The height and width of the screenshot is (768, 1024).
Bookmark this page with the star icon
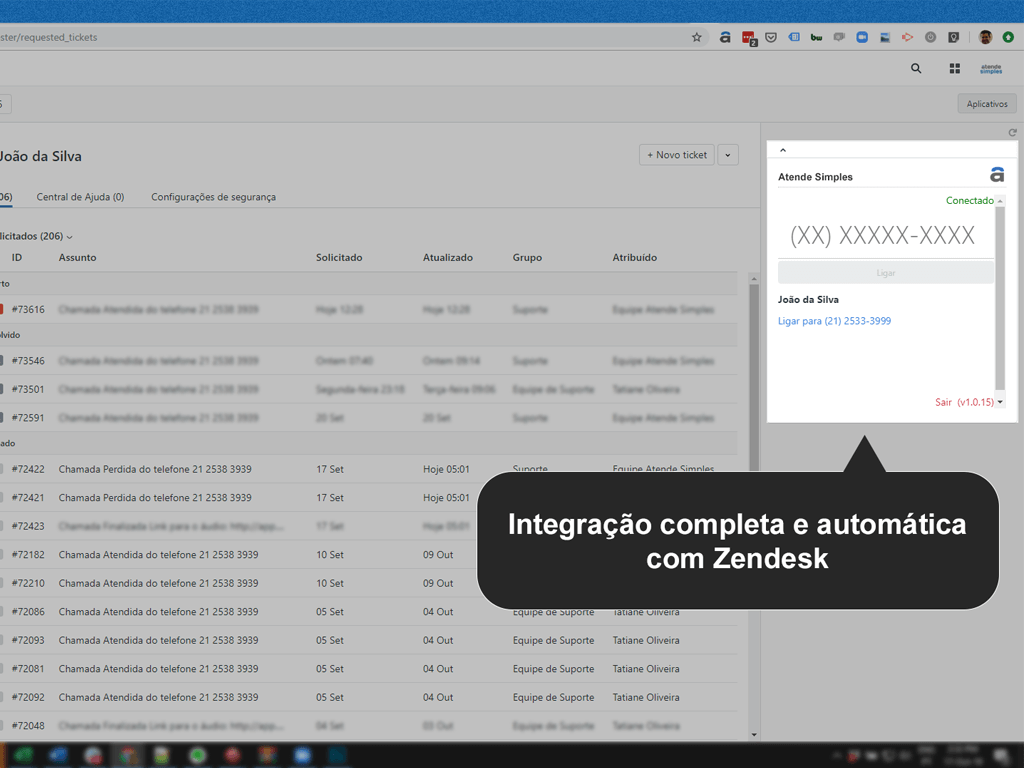(697, 37)
